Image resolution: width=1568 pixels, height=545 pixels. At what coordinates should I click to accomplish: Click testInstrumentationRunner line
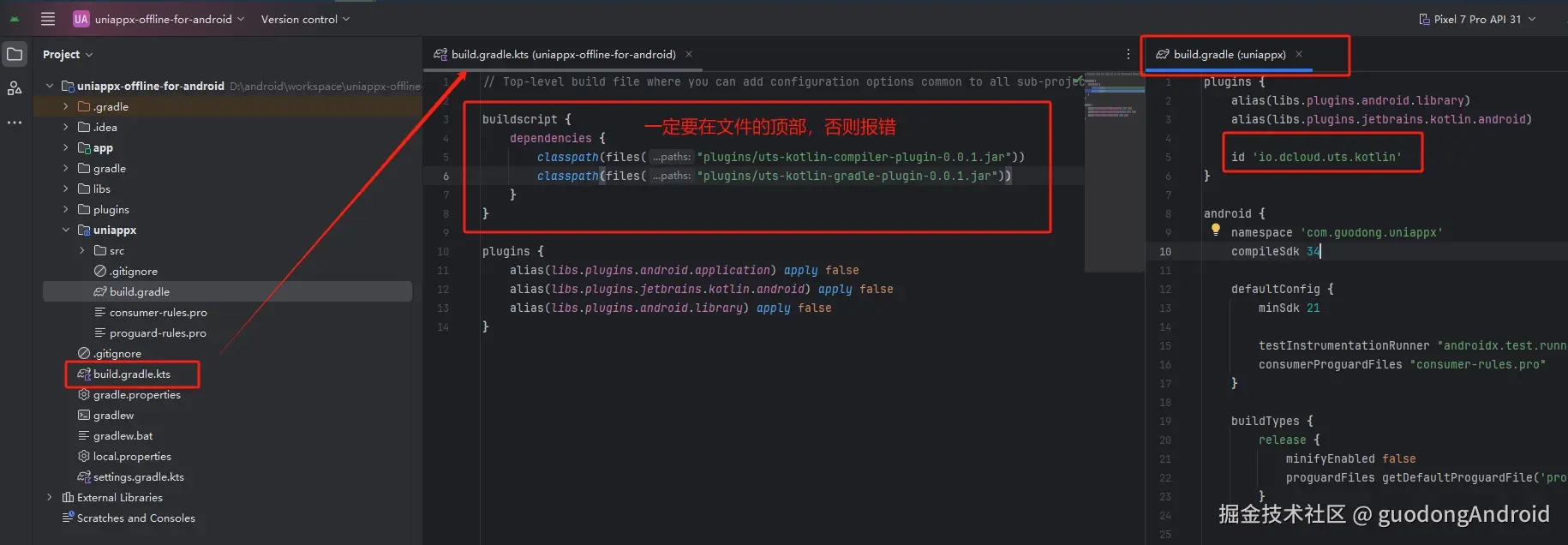click(x=1412, y=345)
